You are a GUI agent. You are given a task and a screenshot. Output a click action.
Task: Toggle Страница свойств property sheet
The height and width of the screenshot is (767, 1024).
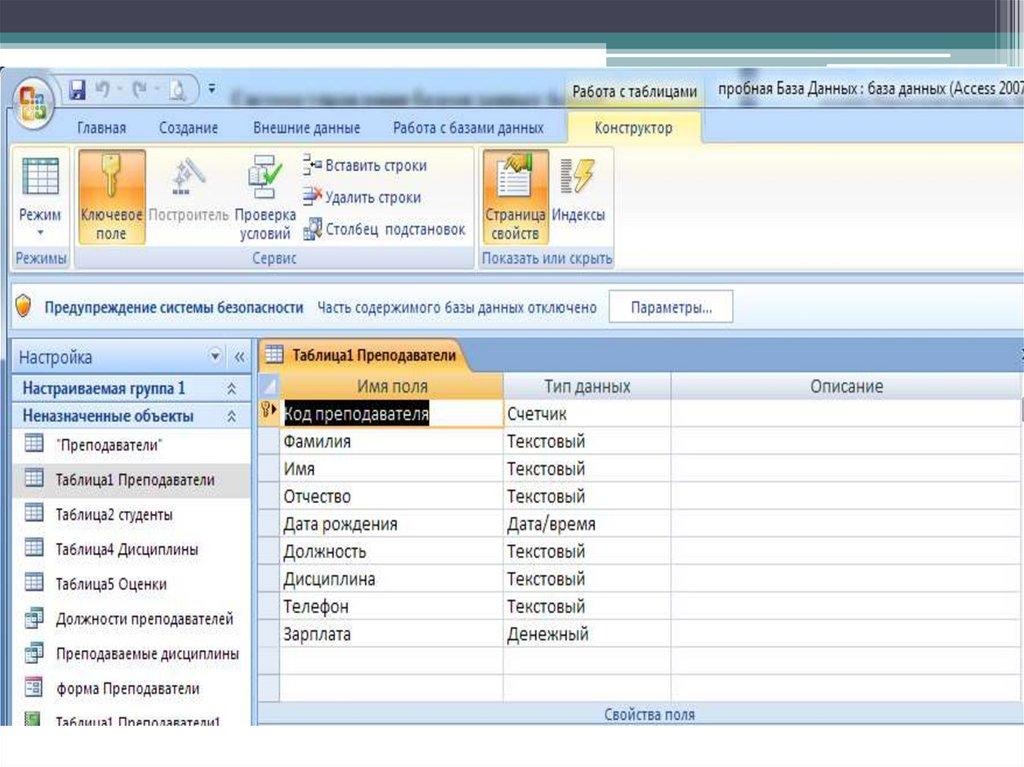[515, 197]
